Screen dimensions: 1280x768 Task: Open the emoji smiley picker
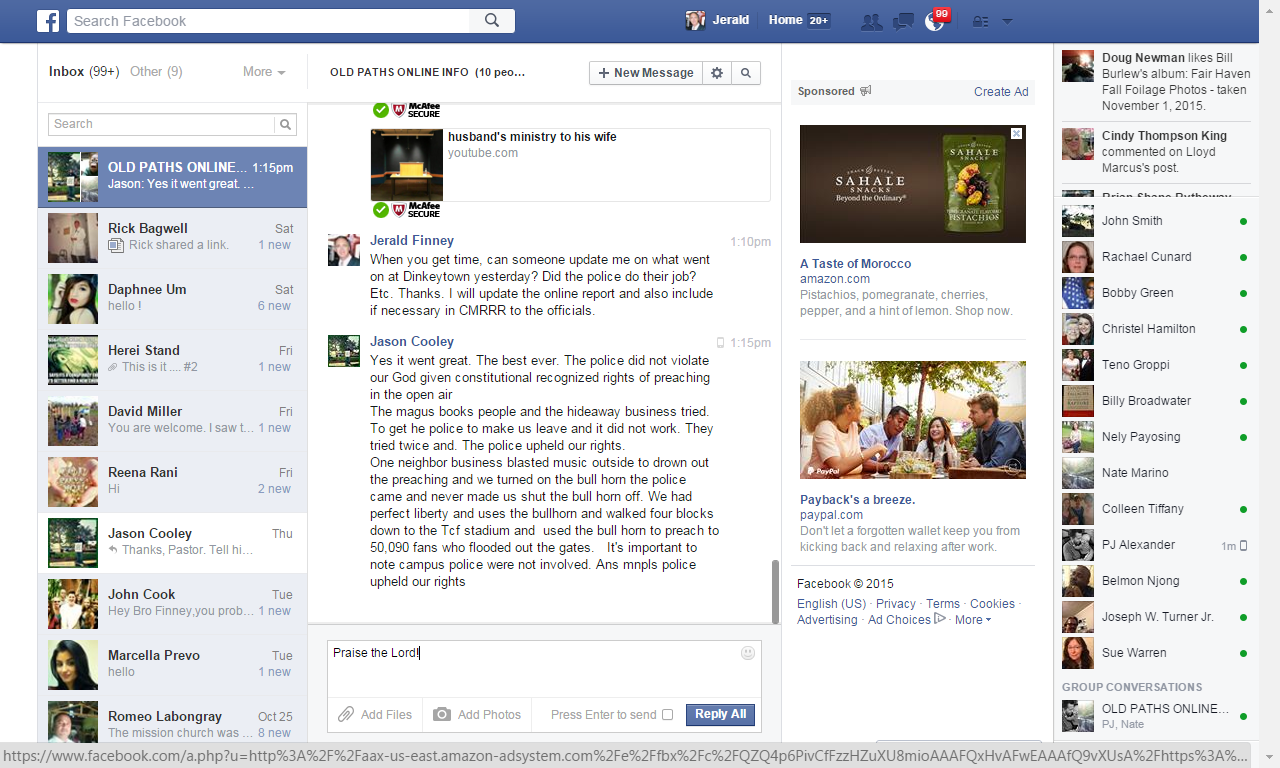(747, 653)
